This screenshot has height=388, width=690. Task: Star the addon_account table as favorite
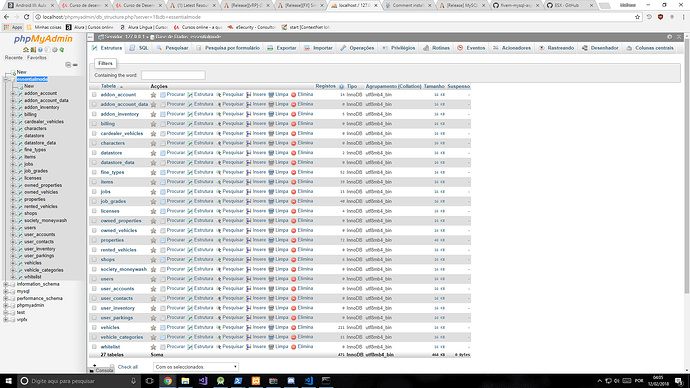153,95
